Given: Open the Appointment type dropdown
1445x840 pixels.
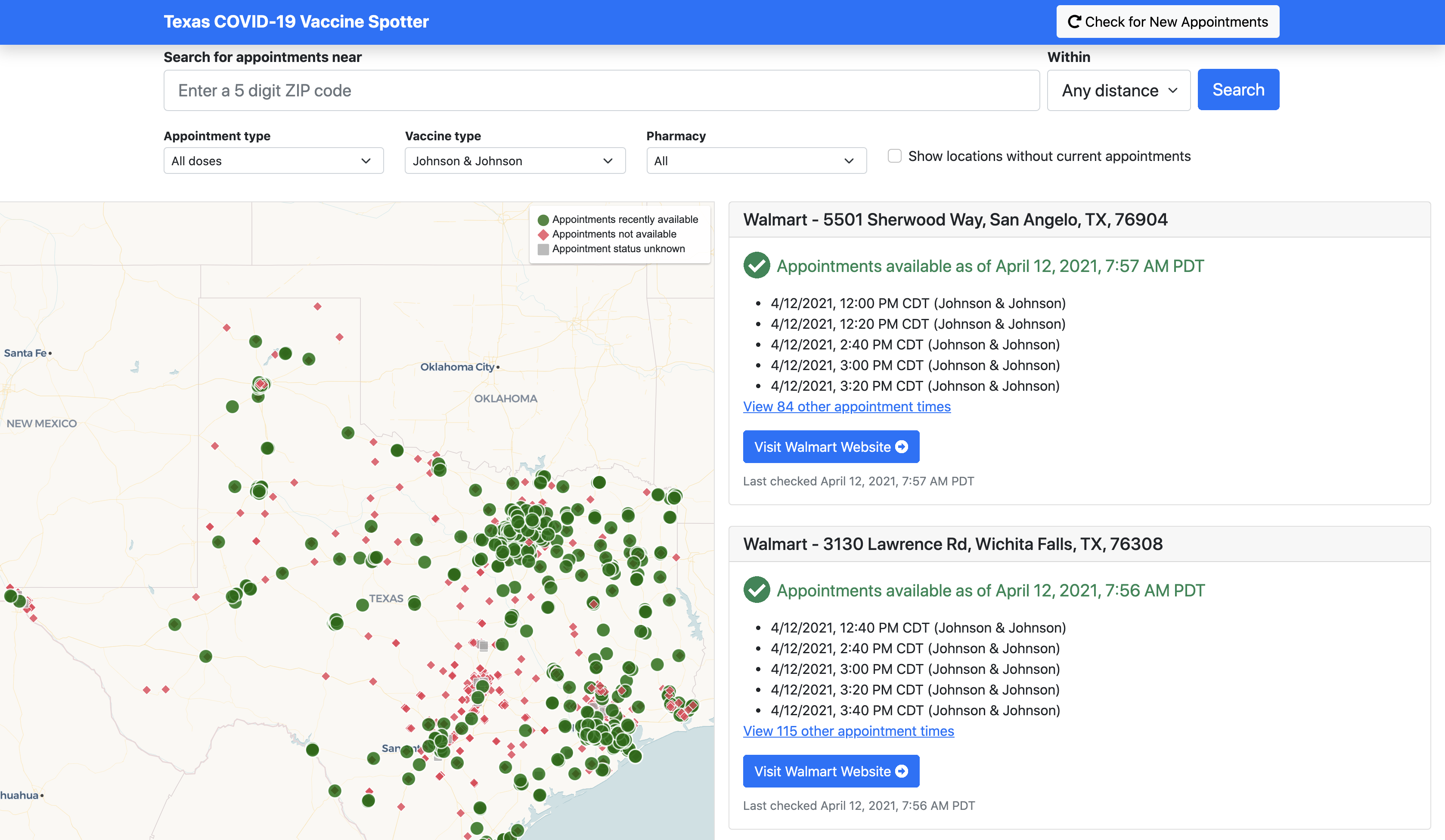Looking at the screenshot, I should point(273,161).
